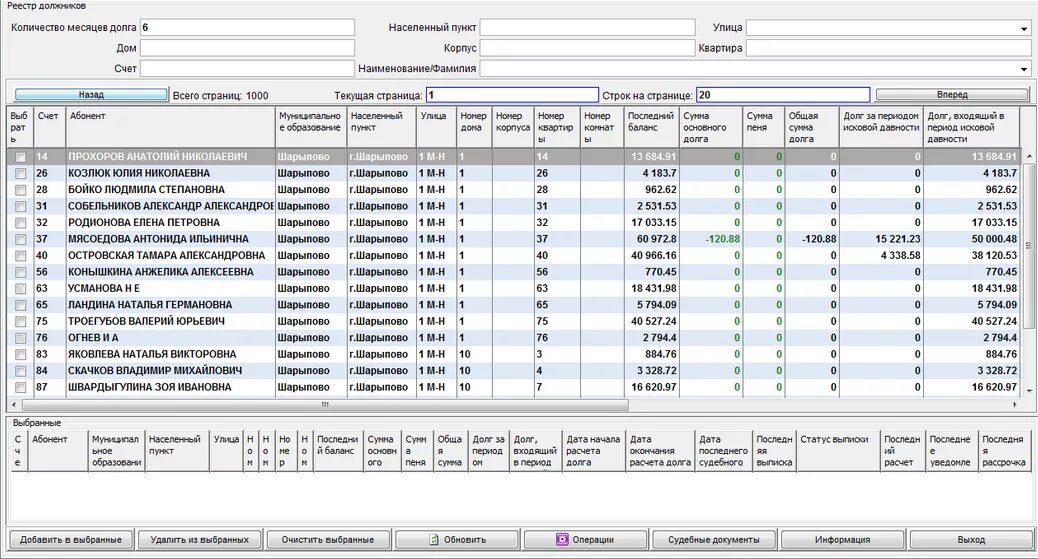1038x559 pixels.
Task: Click the Информация button
Action: (x=842, y=540)
